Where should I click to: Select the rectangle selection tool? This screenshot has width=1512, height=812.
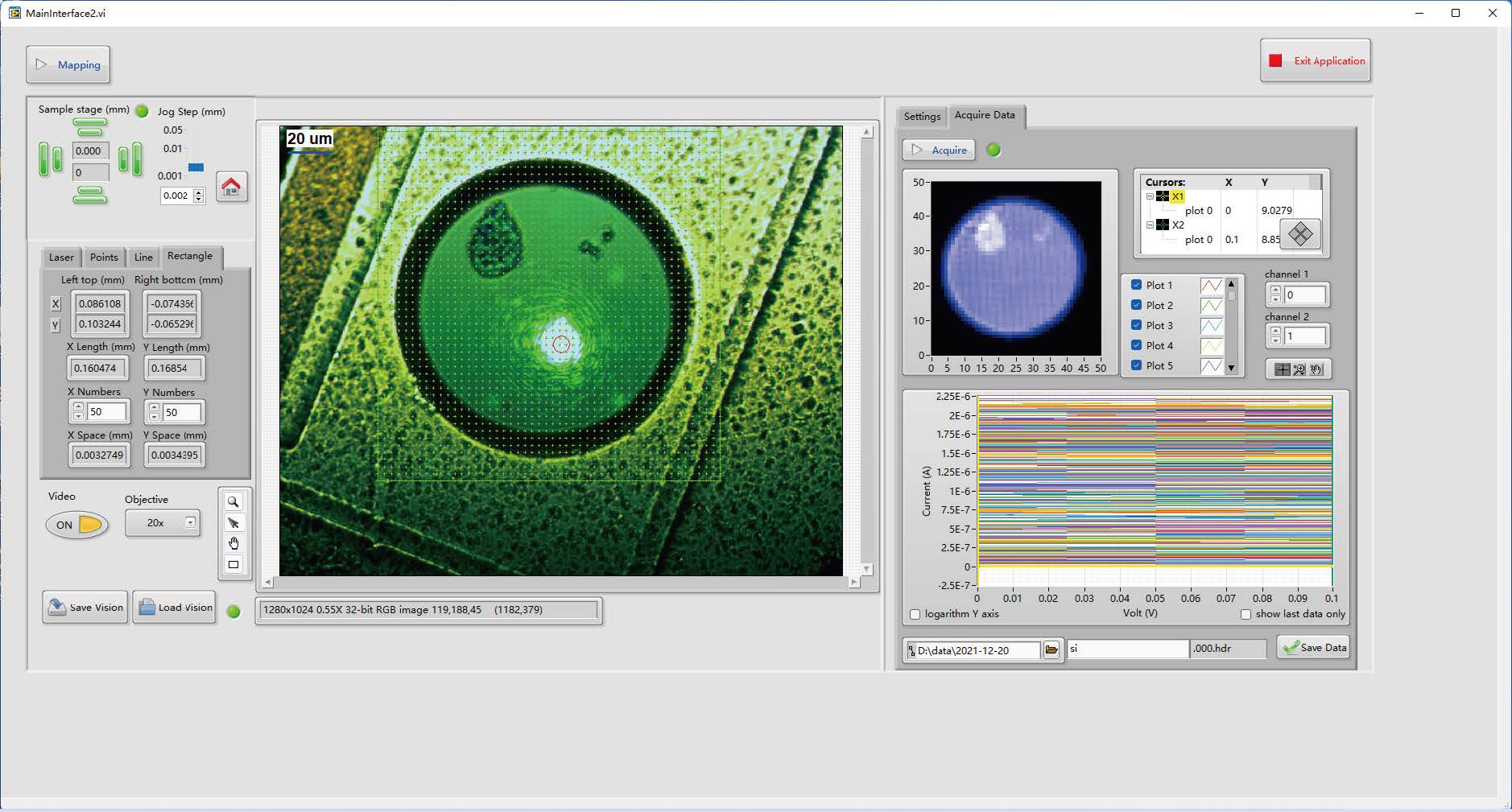coord(233,565)
